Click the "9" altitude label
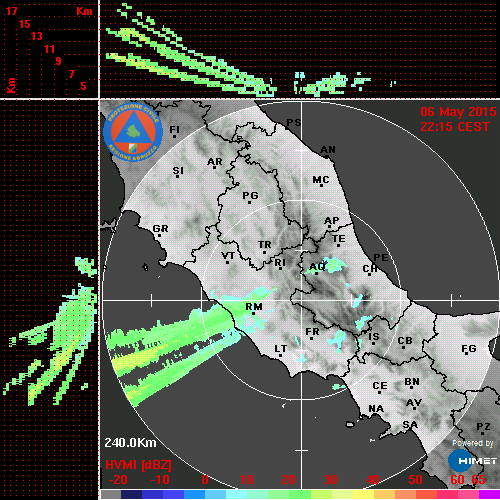This screenshot has width=500, height=500. pyautogui.click(x=59, y=61)
